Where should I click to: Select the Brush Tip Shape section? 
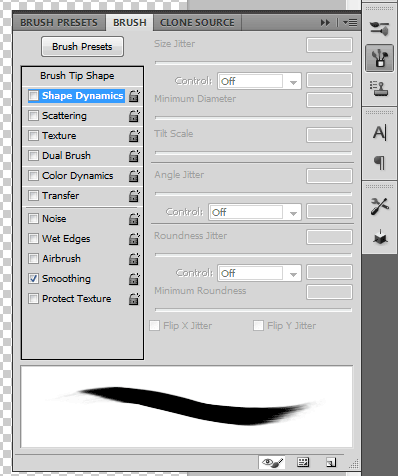tap(77, 76)
